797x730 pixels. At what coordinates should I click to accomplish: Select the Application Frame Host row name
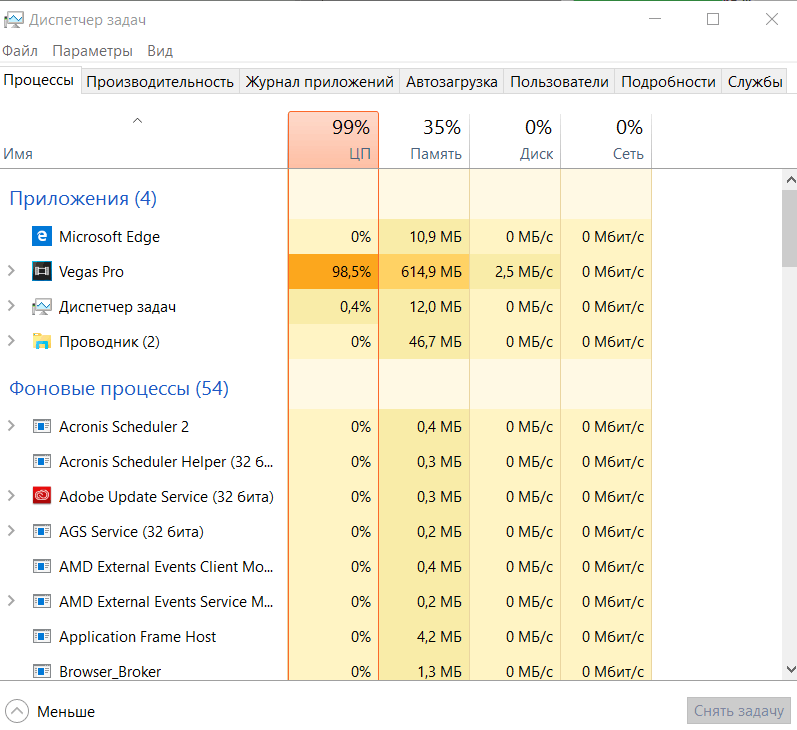click(x=137, y=636)
